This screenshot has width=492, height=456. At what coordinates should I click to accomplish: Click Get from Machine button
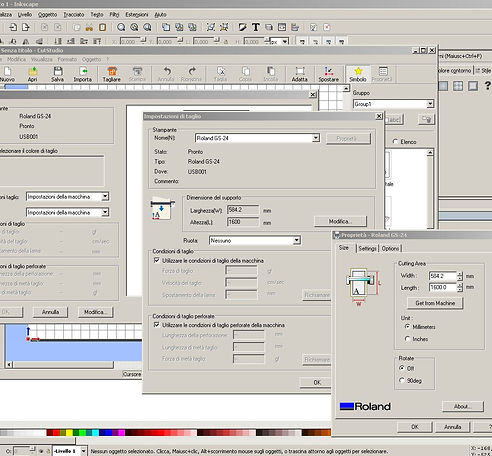[x=435, y=303]
